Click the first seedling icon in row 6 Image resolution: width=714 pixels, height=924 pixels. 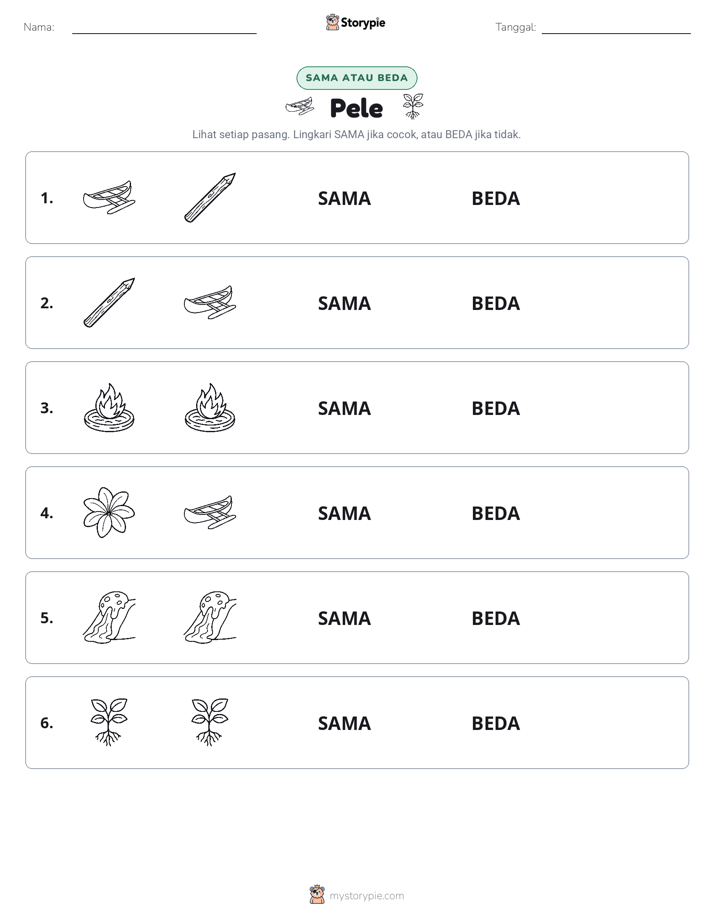[109, 722]
